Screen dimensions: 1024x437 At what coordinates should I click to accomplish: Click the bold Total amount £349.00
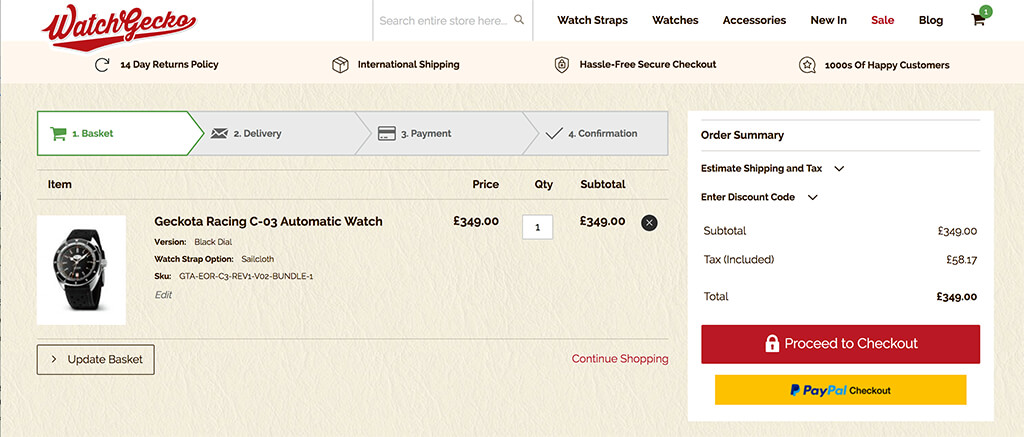[957, 297]
